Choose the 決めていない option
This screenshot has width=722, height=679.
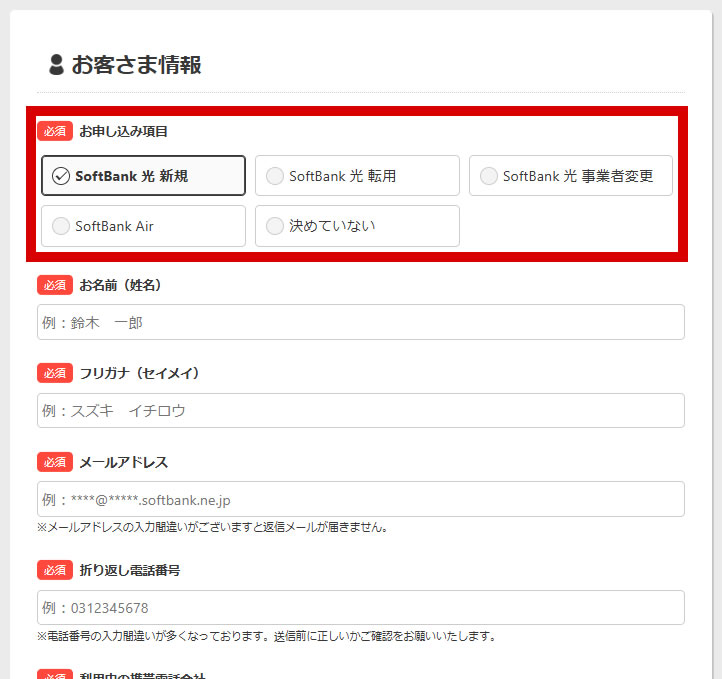[357, 226]
